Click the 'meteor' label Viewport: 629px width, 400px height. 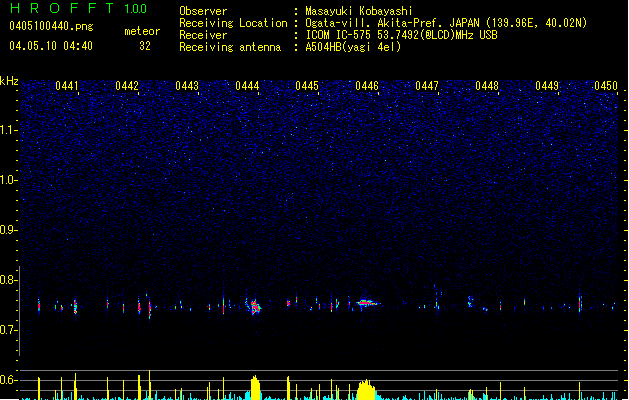click(x=142, y=31)
